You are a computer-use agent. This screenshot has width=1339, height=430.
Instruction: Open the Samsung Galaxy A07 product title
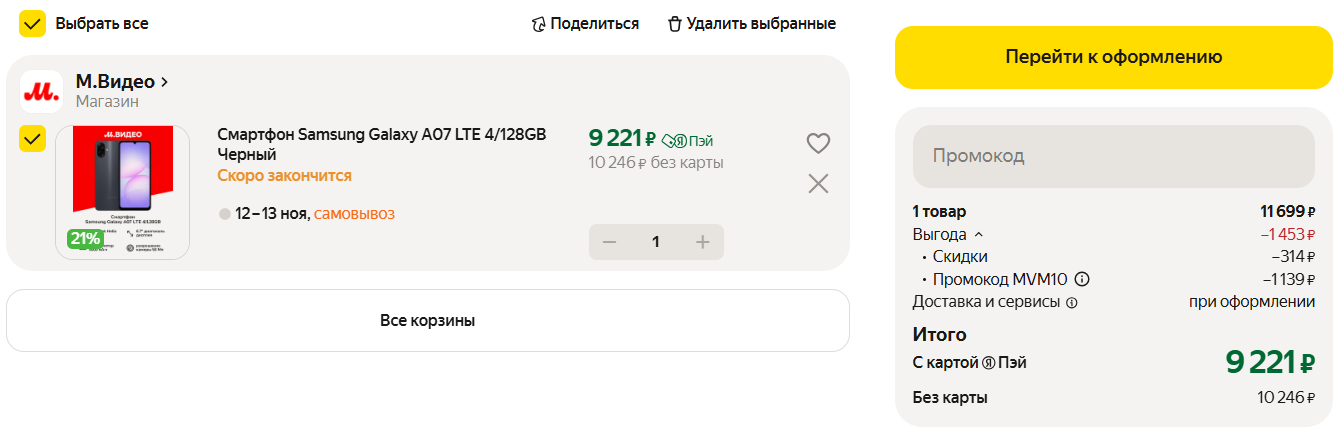click(x=381, y=145)
